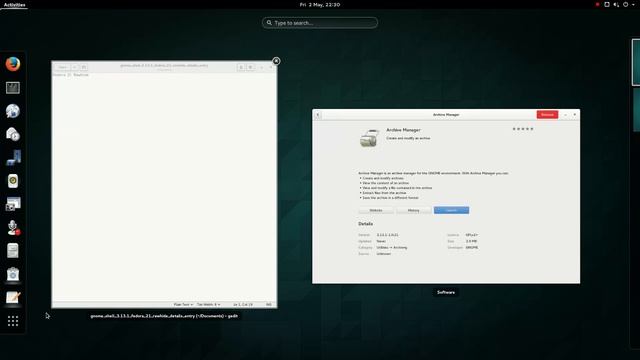This screenshot has width=640, height=360.
Task: Click the Activities button
Action: tap(14, 4)
